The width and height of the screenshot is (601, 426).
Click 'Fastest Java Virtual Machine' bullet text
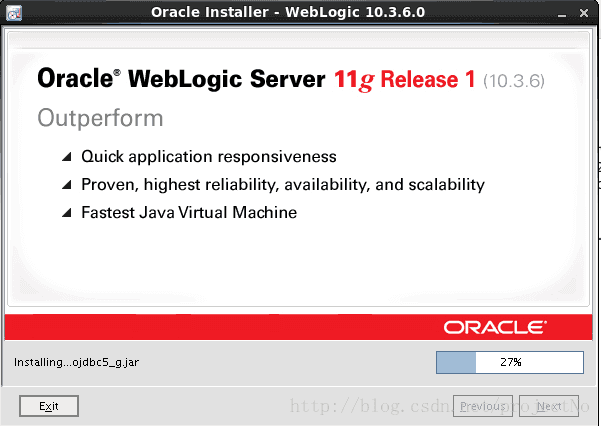coord(189,213)
